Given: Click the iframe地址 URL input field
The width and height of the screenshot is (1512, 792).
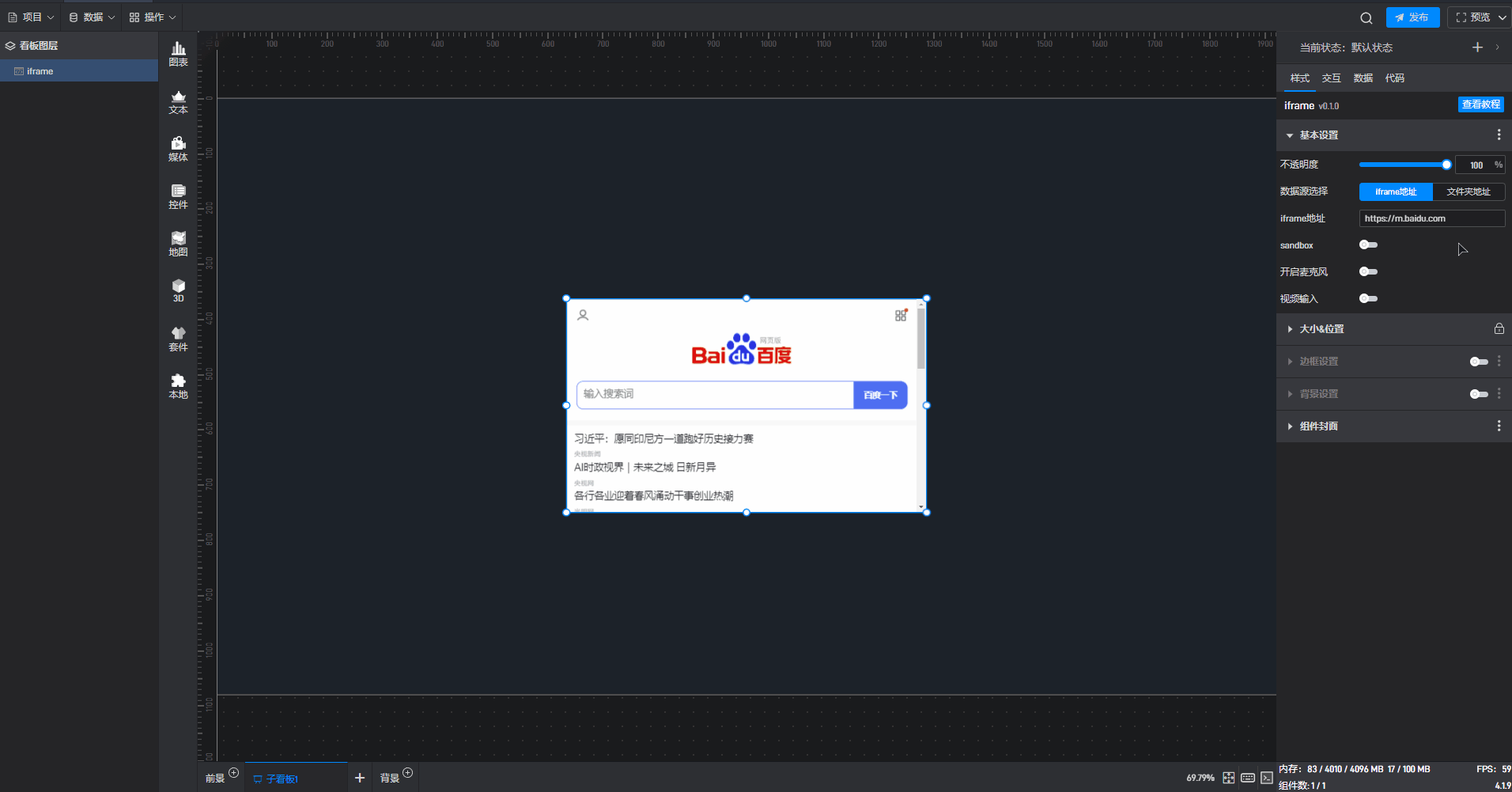Looking at the screenshot, I should (1432, 218).
